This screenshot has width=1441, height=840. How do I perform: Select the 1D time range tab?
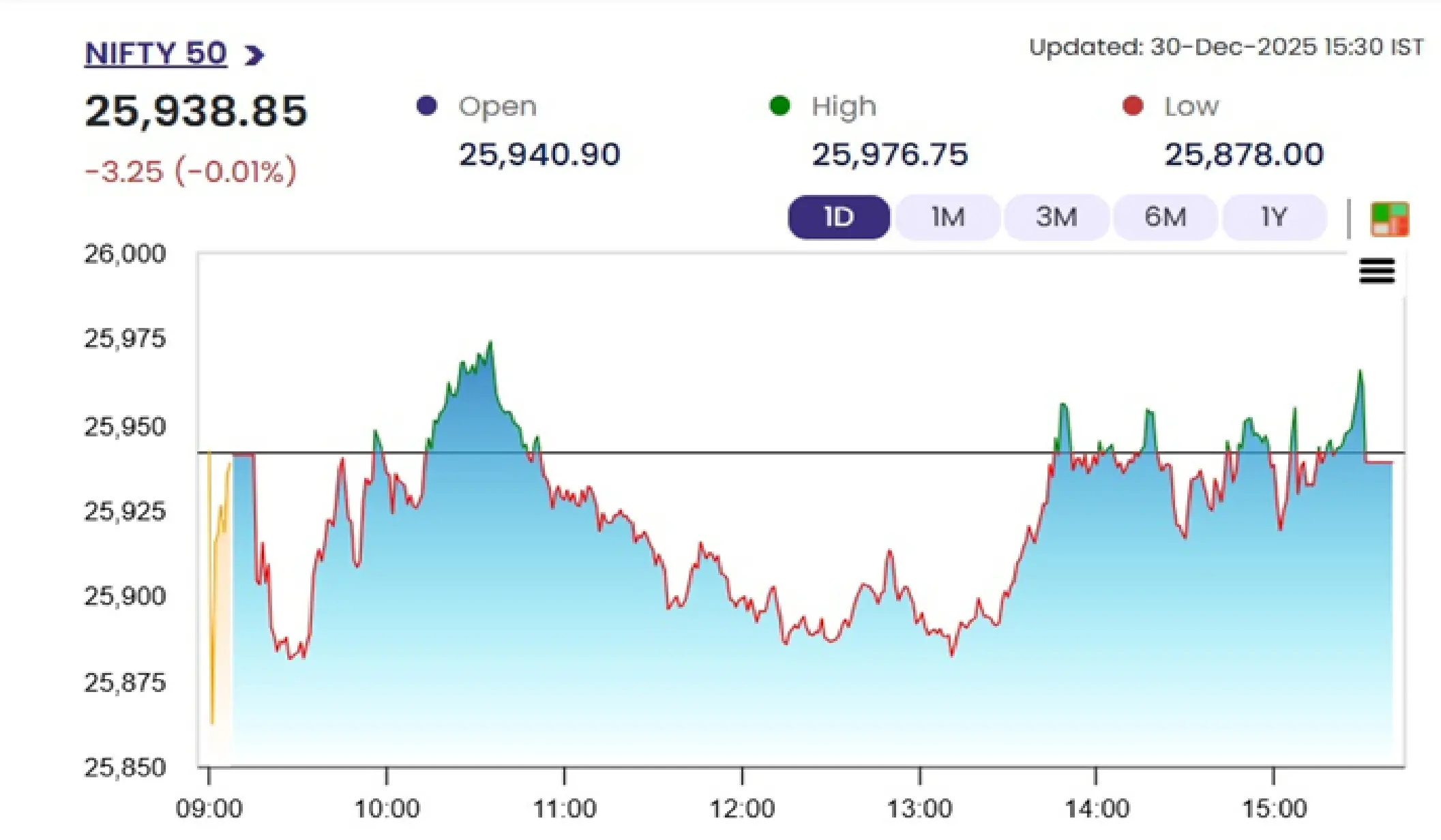pos(839,217)
